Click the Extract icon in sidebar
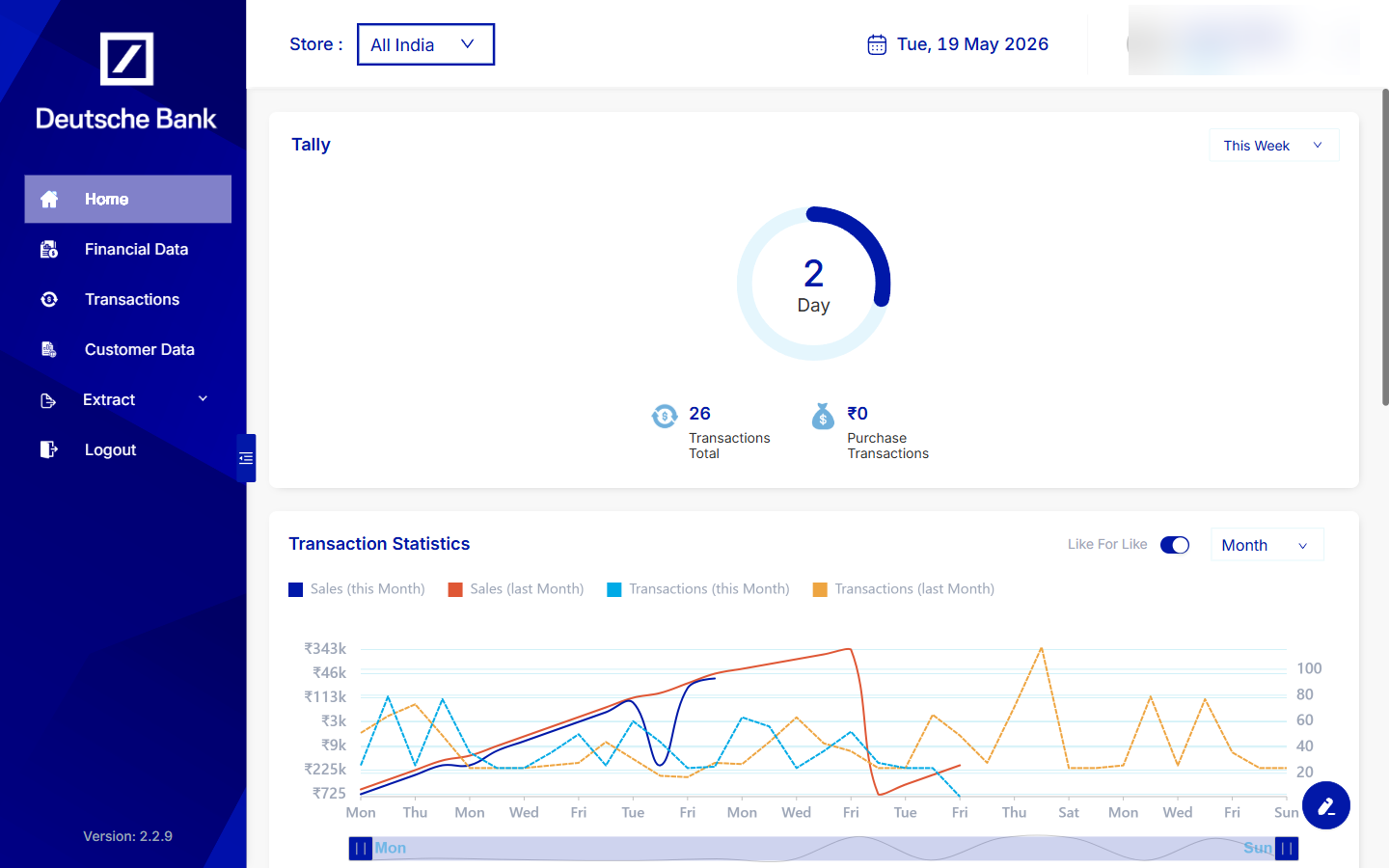The width and height of the screenshot is (1389, 868). (48, 400)
